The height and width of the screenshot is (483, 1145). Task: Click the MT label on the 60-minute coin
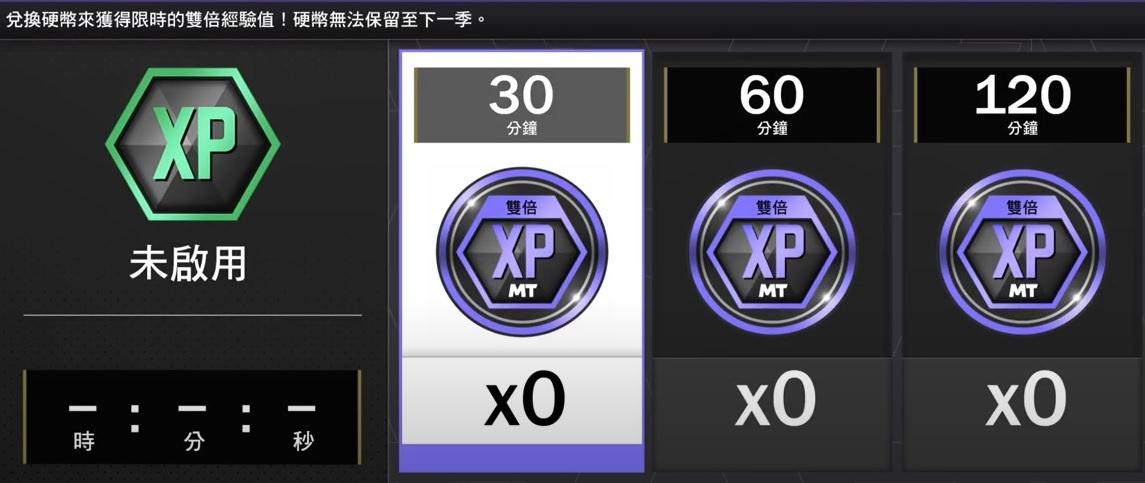click(x=772, y=291)
